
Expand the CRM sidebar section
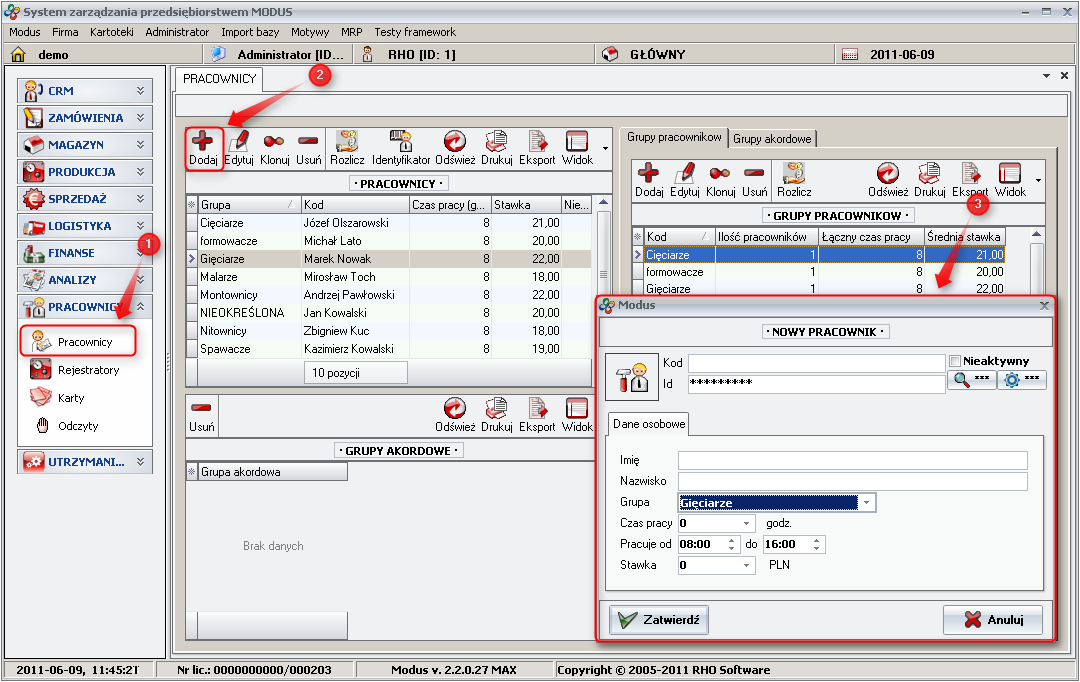(x=140, y=90)
